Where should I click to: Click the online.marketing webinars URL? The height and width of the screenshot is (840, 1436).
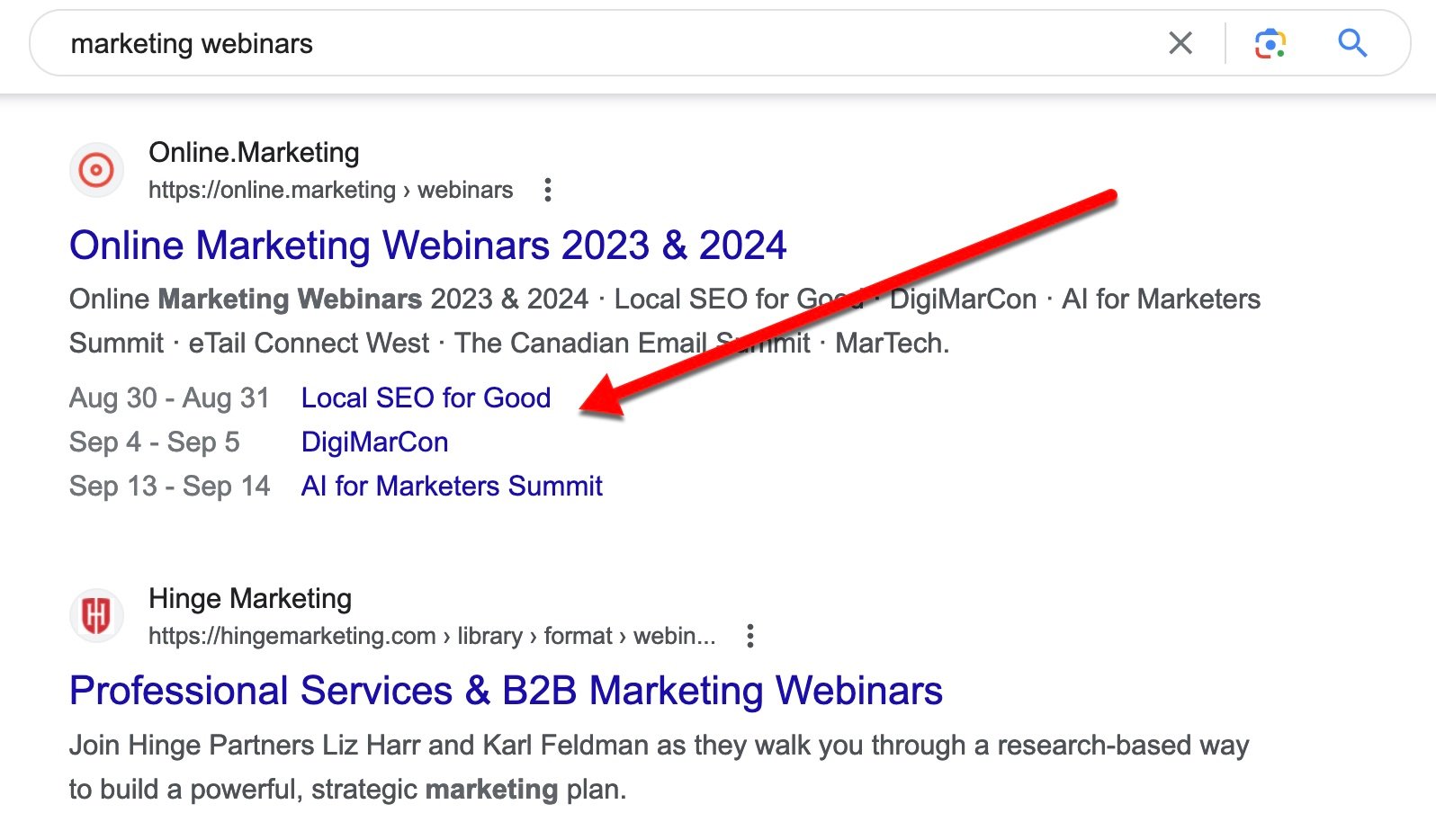(330, 190)
